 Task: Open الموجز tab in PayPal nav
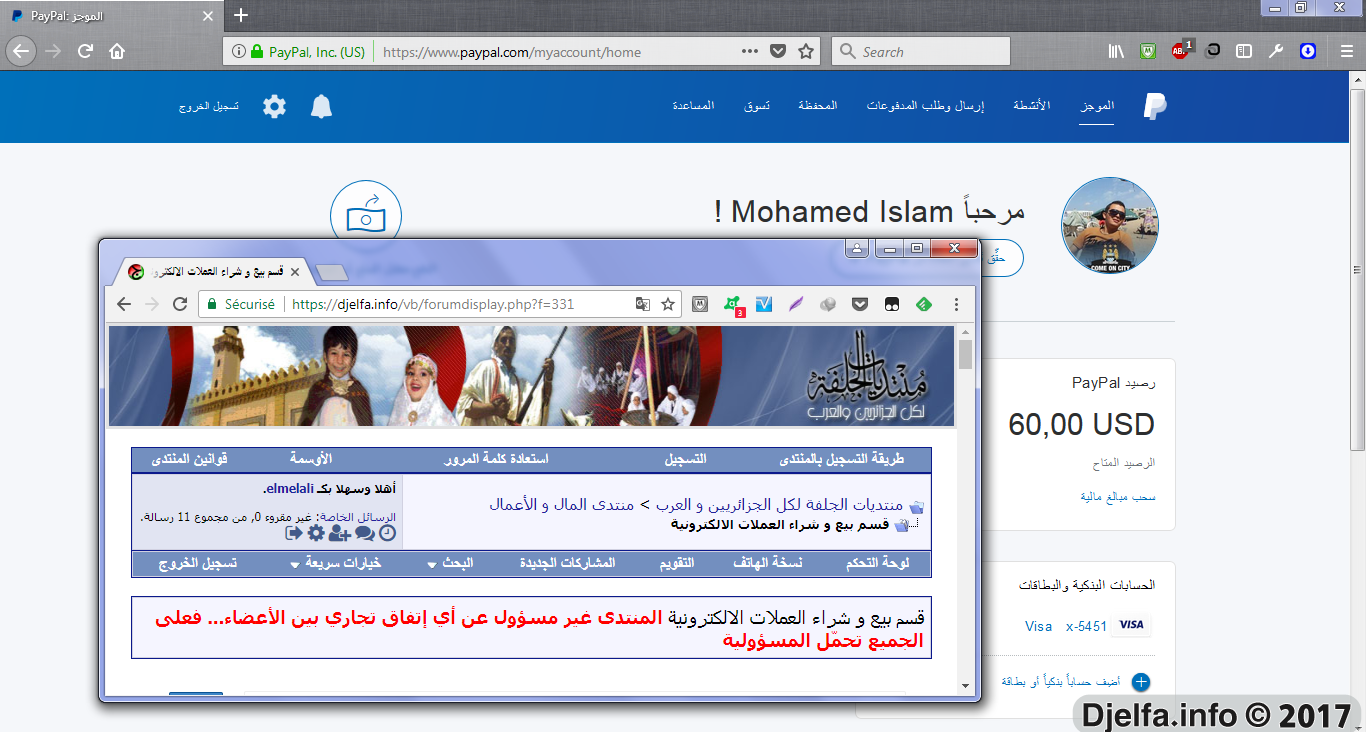[x=1097, y=106]
